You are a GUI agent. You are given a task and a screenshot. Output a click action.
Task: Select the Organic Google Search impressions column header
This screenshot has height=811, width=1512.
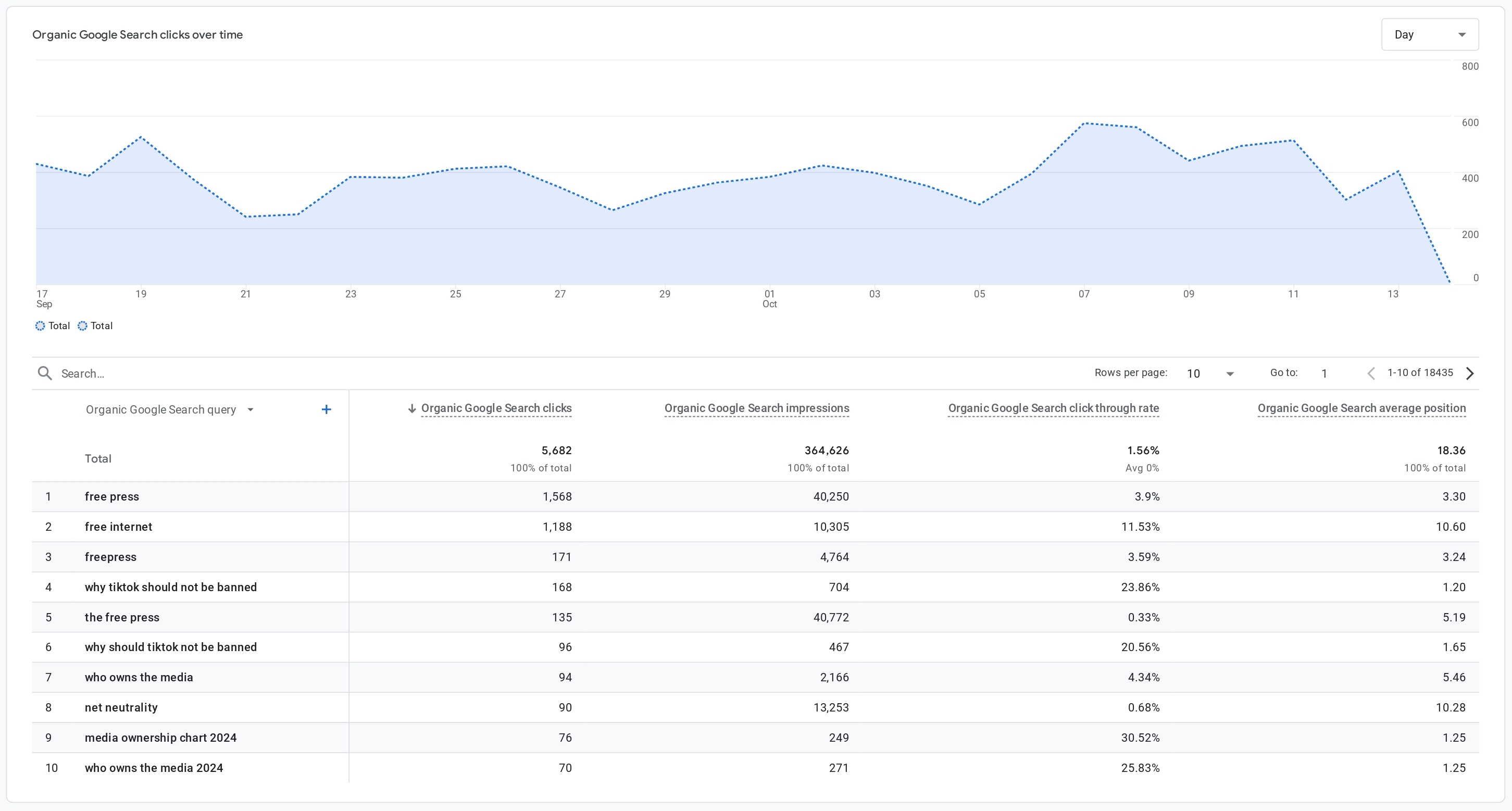click(x=758, y=408)
